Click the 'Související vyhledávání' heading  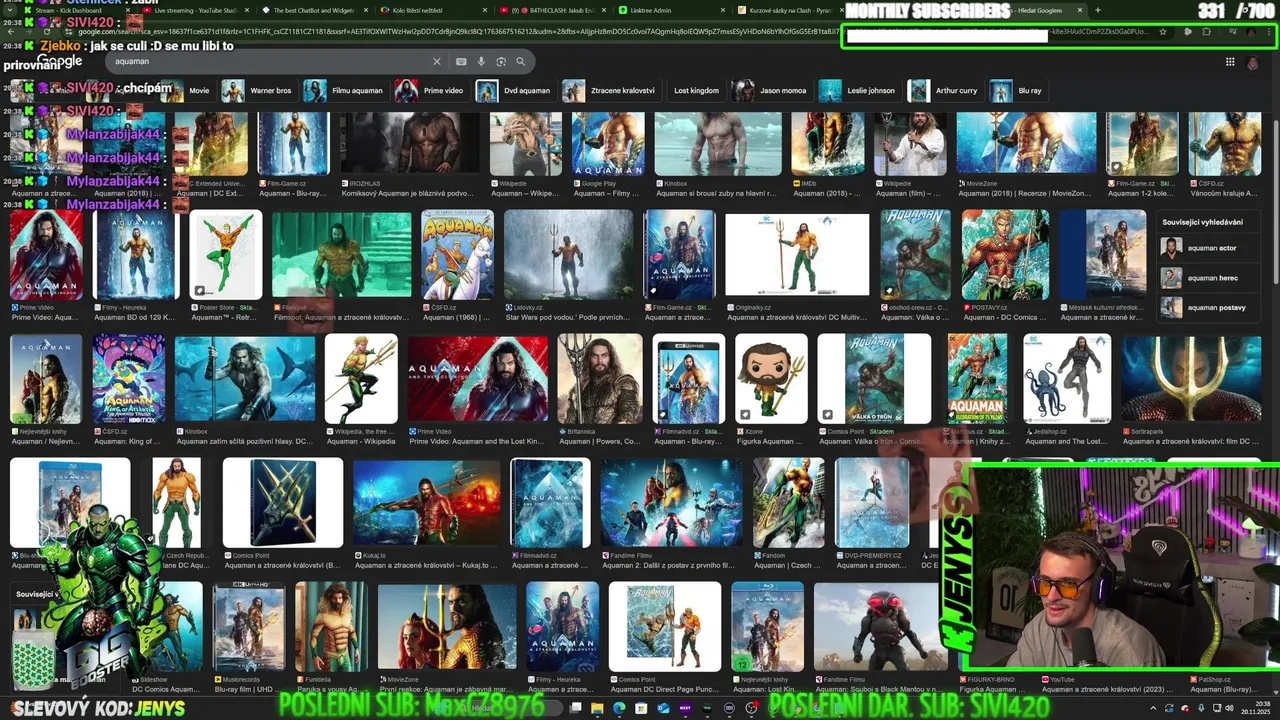coord(1203,222)
